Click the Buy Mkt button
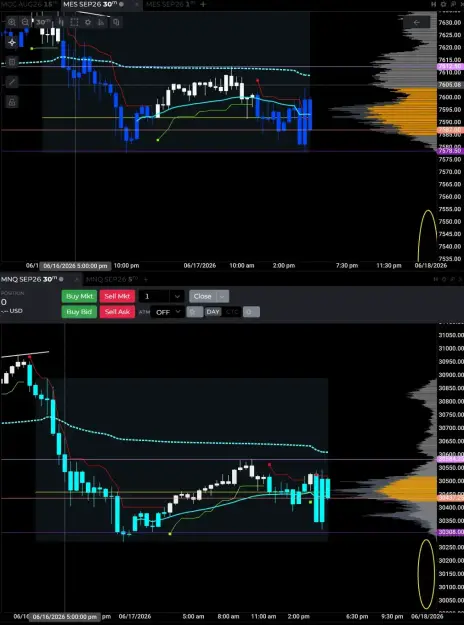The width and height of the screenshot is (464, 625). tap(79, 296)
